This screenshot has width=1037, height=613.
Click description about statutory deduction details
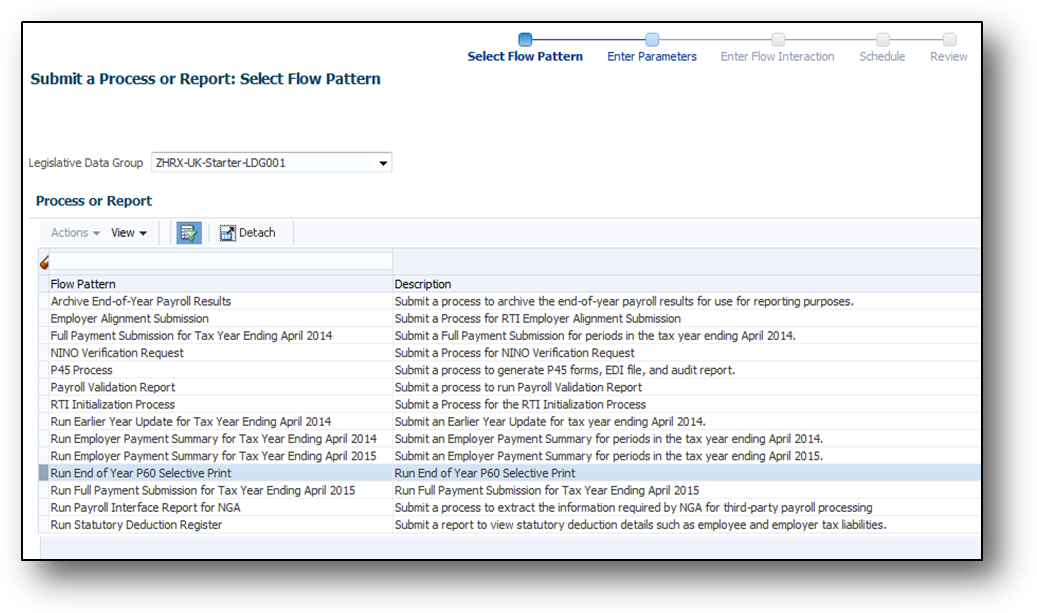coord(640,525)
